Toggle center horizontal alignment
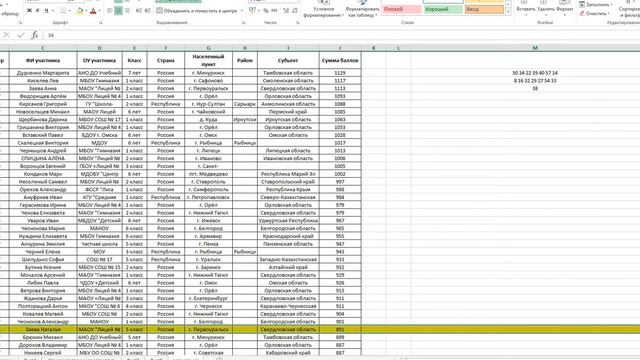The image size is (640, 360). pos(118,11)
